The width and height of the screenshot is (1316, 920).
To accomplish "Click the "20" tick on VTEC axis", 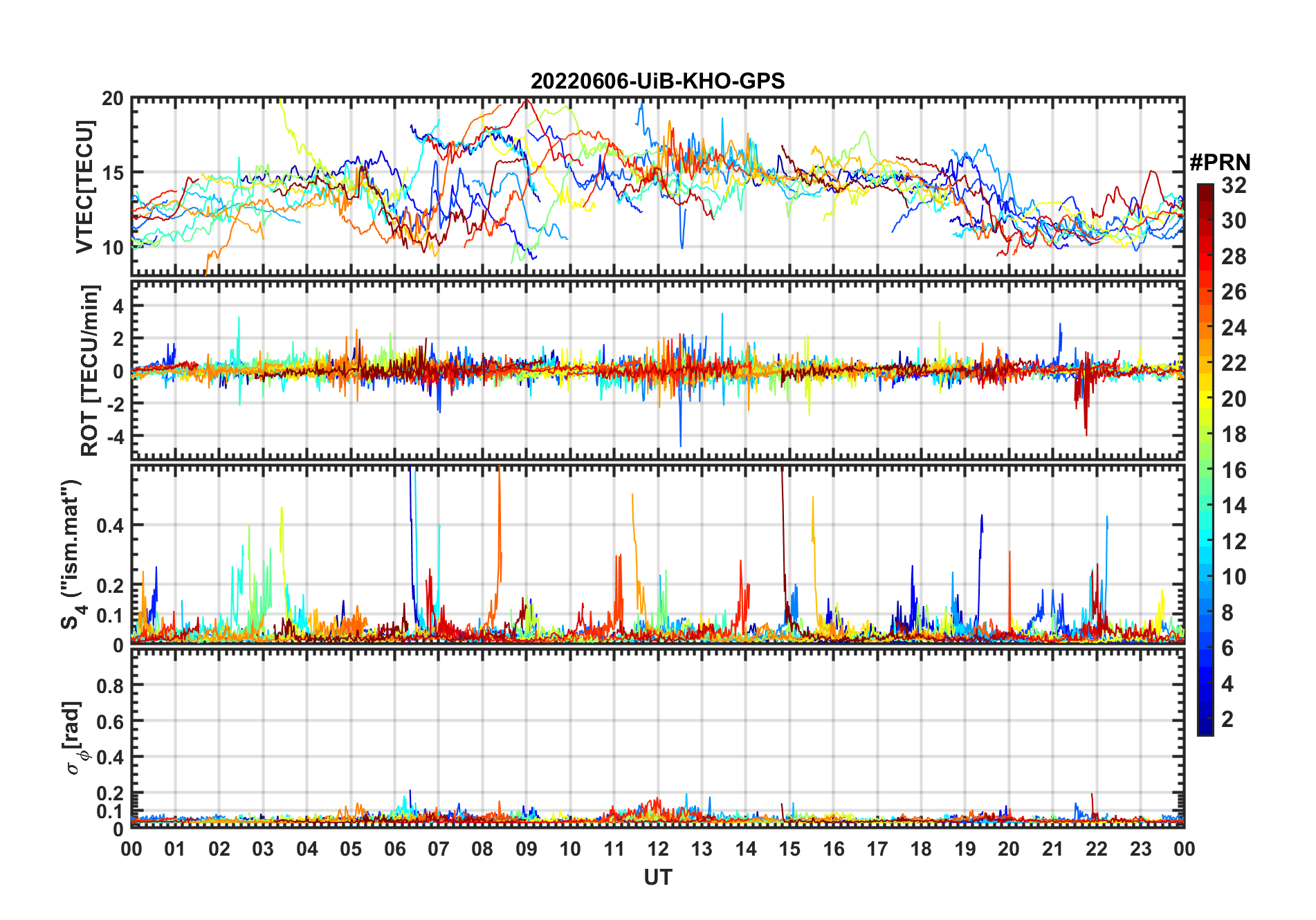I will click(113, 99).
